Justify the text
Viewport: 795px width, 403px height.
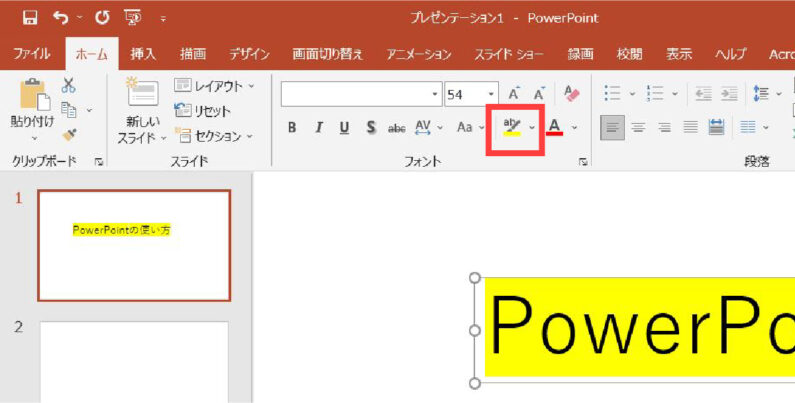[691, 127]
